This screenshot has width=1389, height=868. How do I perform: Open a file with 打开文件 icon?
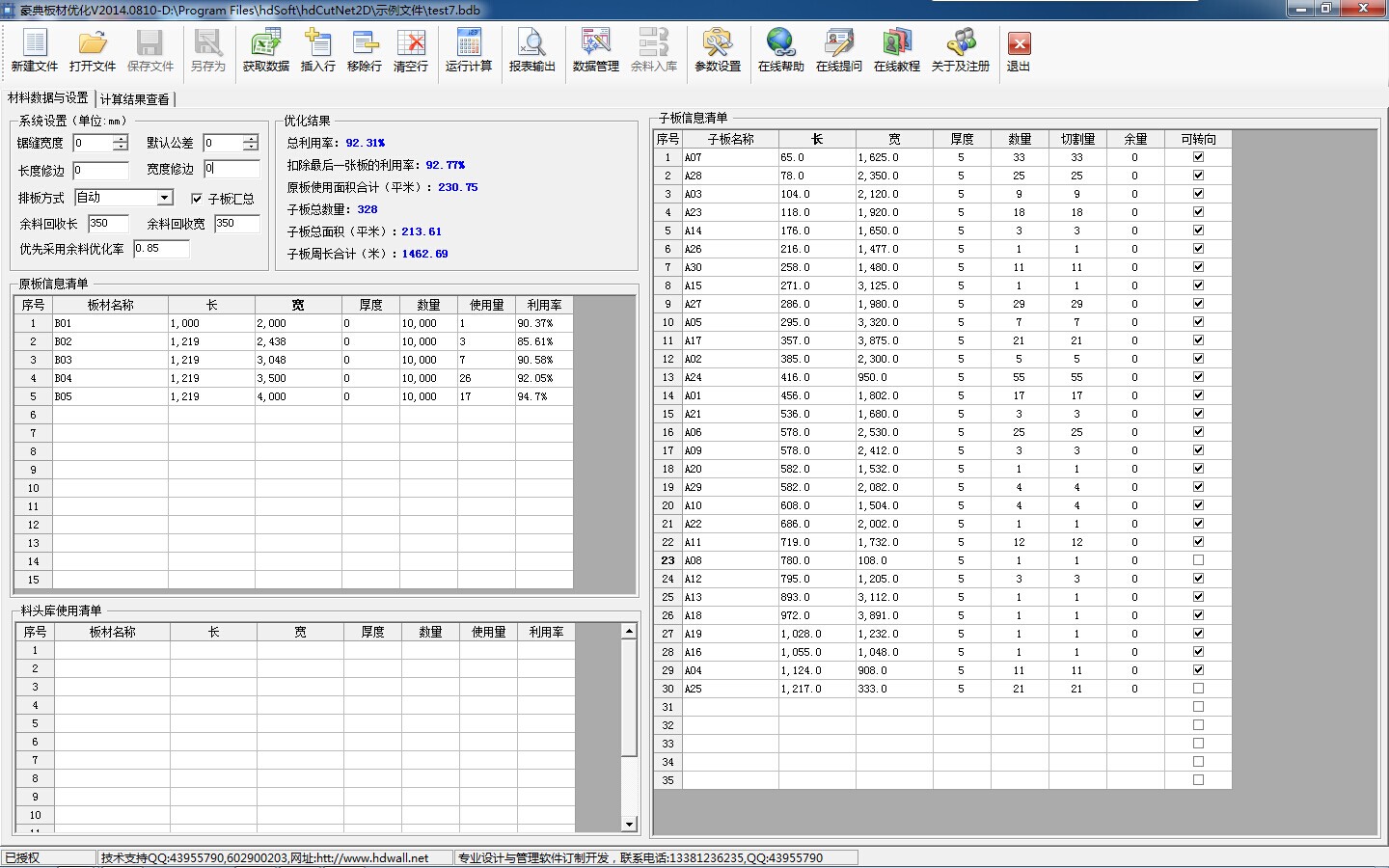[x=93, y=50]
